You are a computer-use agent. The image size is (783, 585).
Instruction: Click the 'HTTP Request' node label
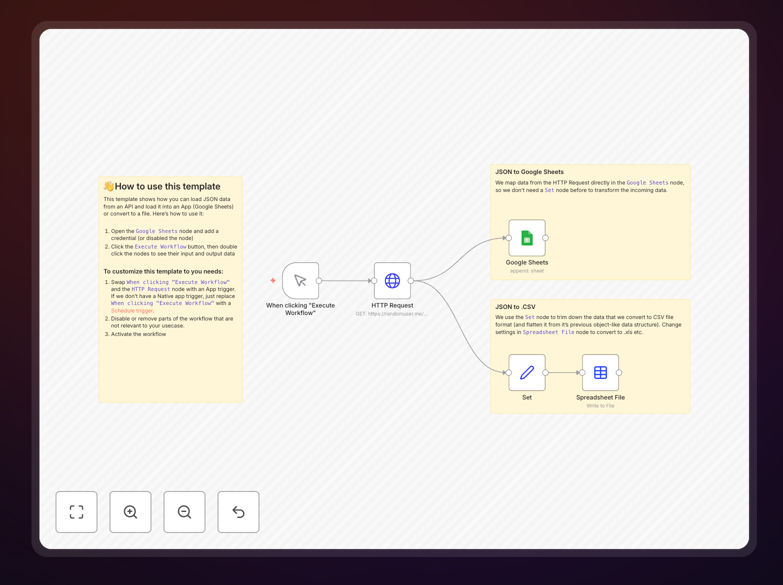pos(392,305)
